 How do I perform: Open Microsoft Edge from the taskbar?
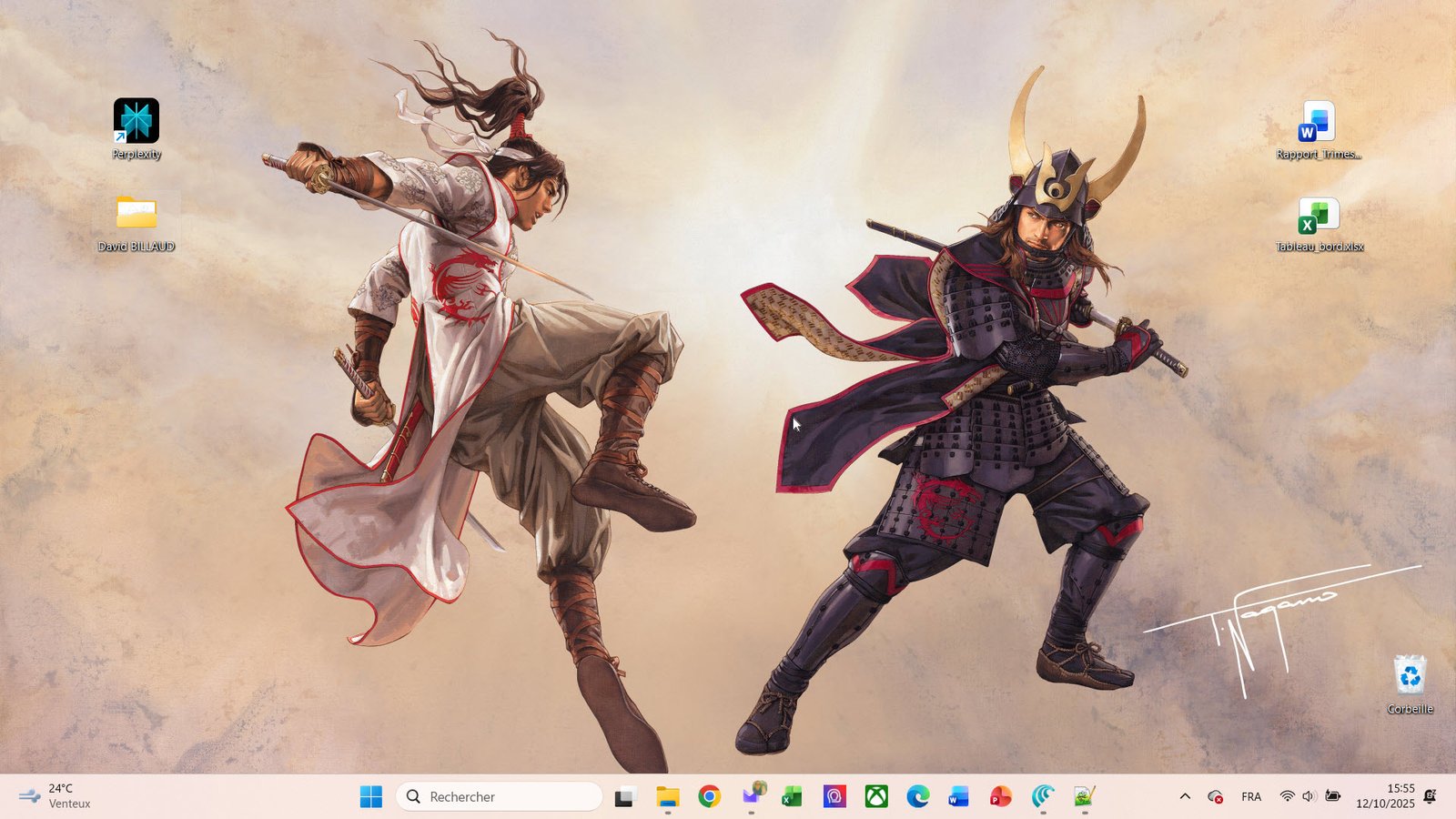click(x=917, y=797)
